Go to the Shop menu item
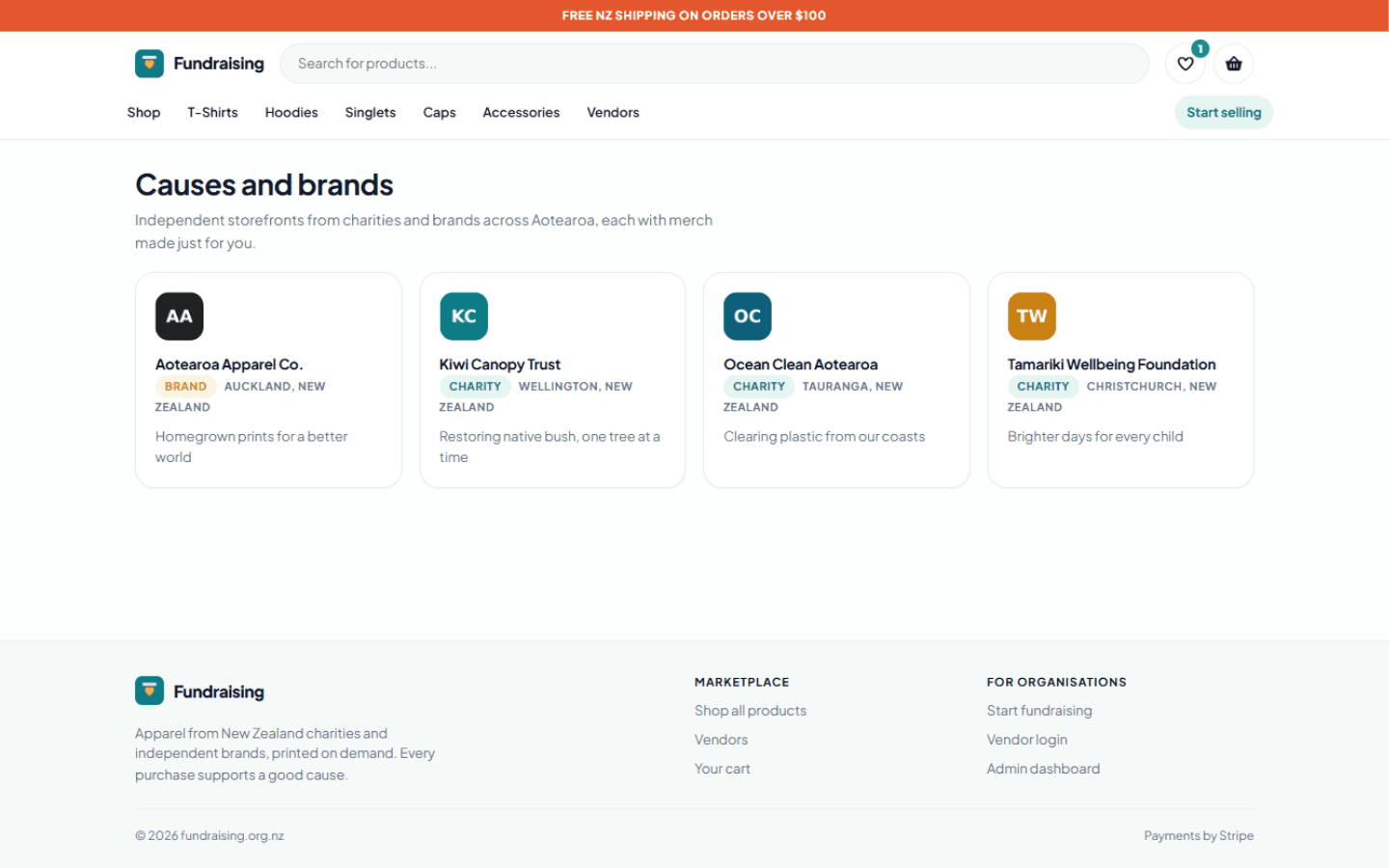1389x868 pixels. [144, 113]
